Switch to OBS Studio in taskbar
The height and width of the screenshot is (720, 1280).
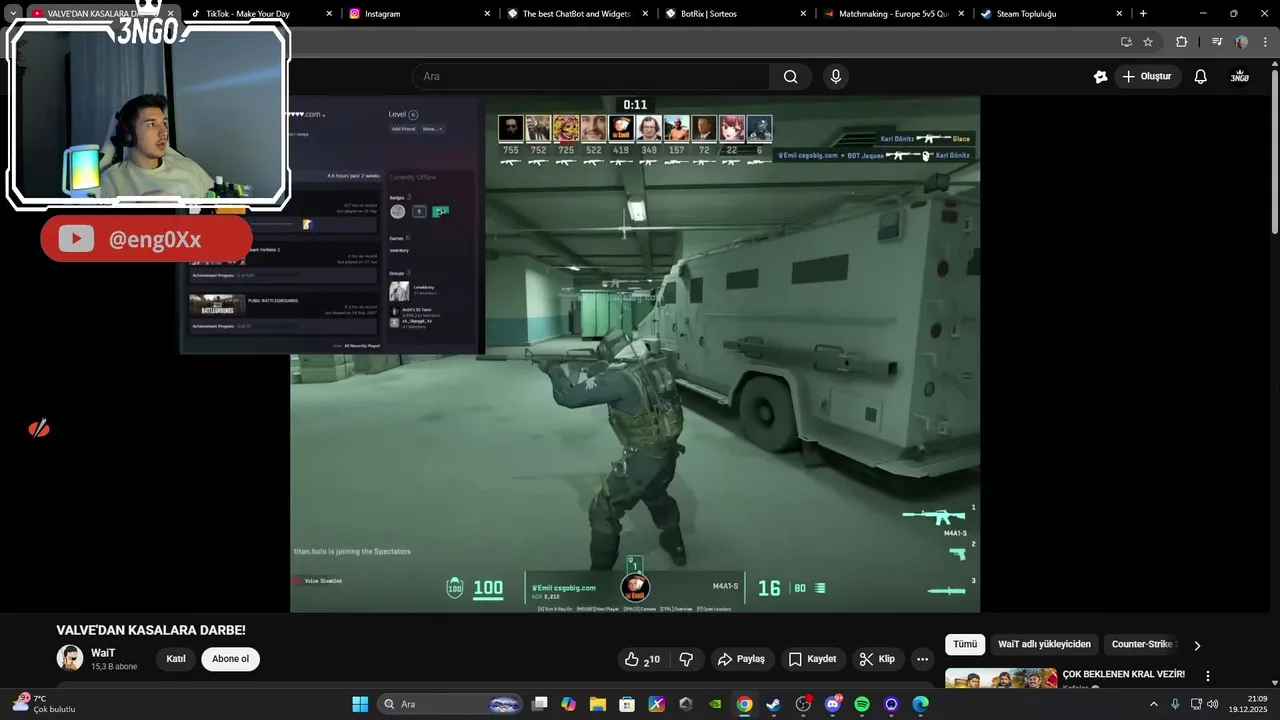pos(803,704)
